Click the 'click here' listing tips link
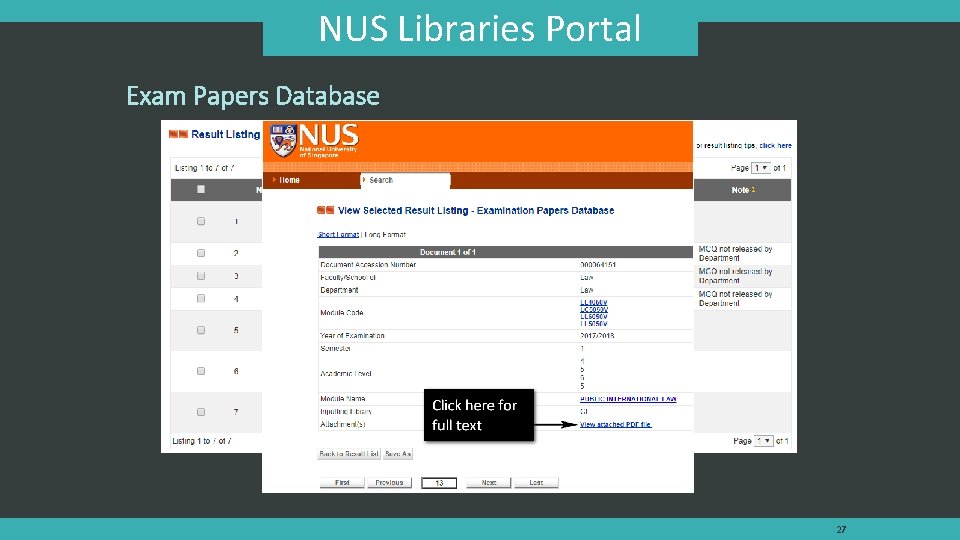This screenshot has height=540, width=960. pyautogui.click(x=775, y=146)
